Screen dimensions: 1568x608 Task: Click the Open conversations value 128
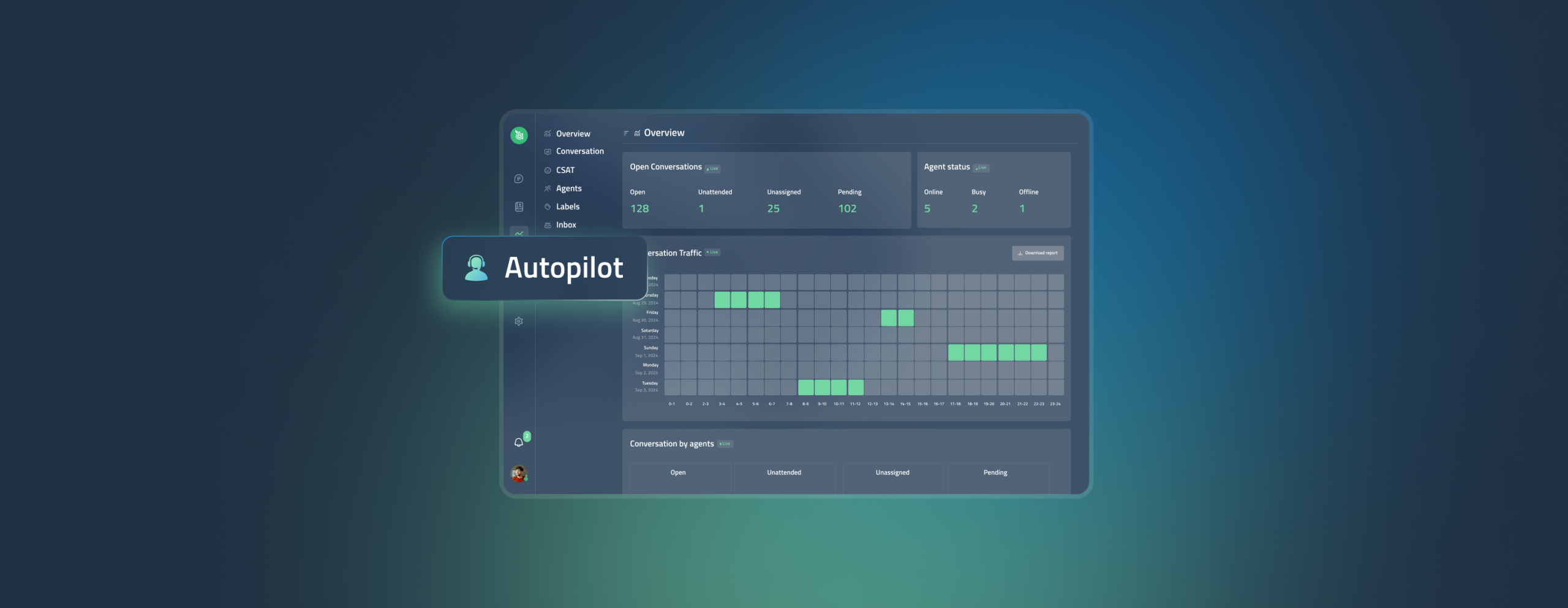[639, 209]
